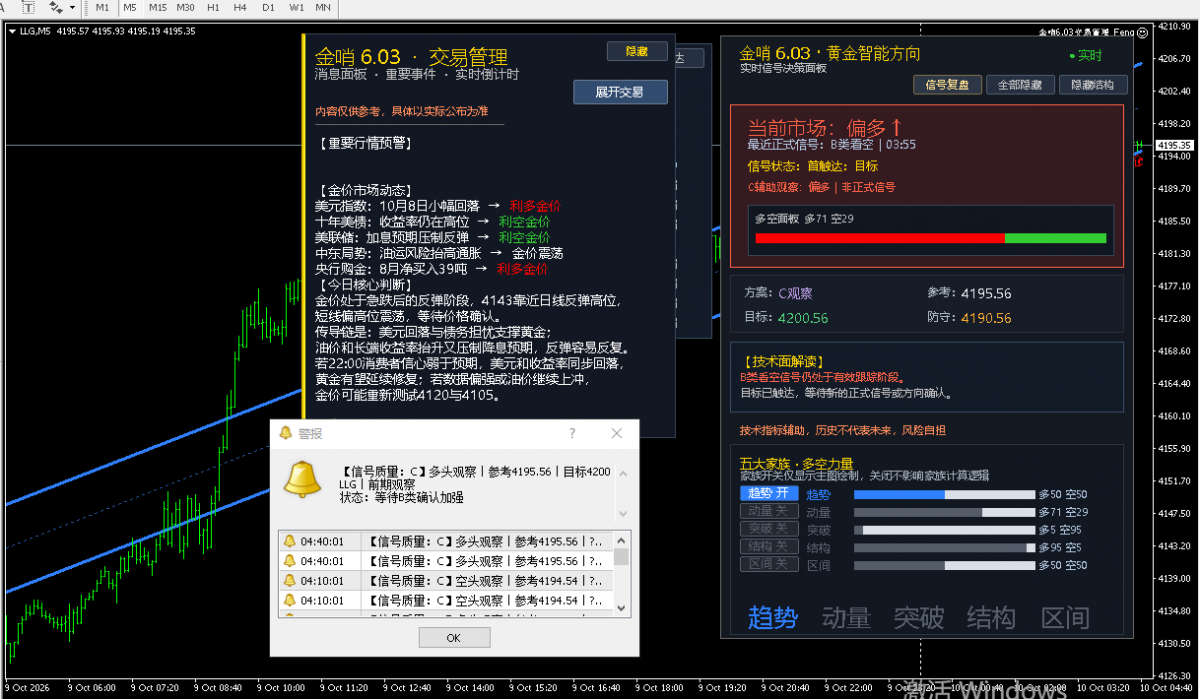
Task: Click the 美元指数 利多金价 line
Action: point(438,205)
